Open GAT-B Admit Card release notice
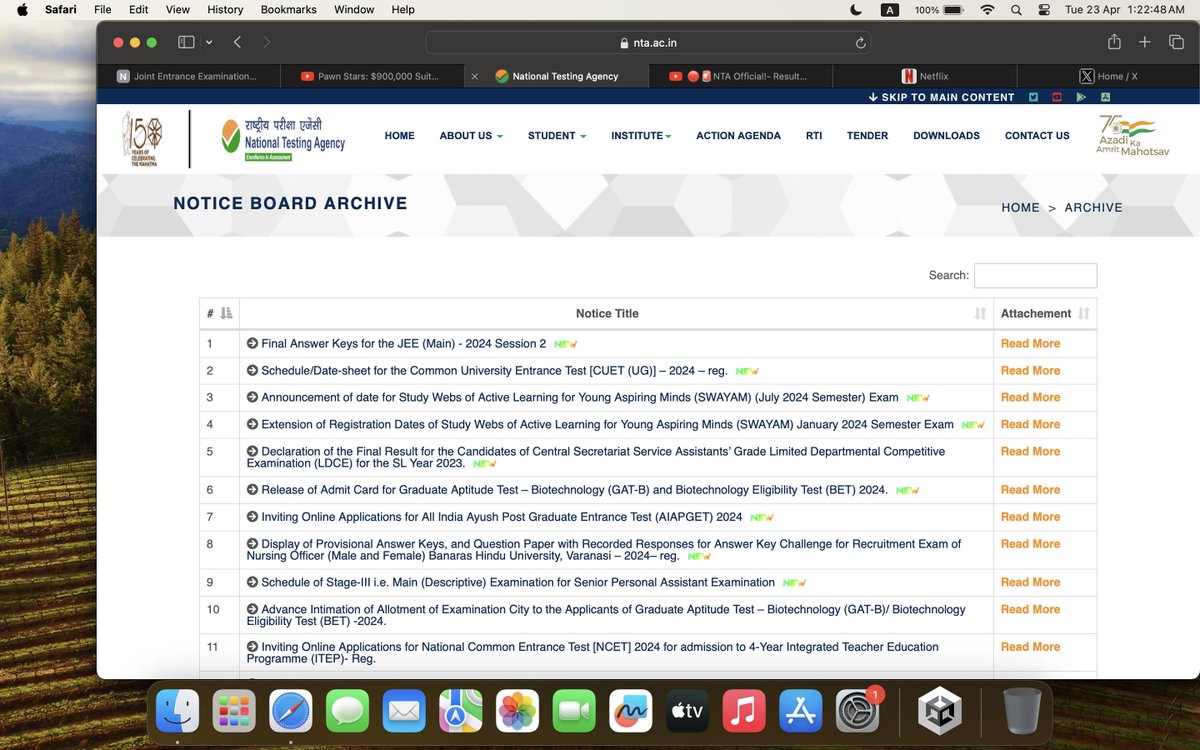 click(574, 490)
